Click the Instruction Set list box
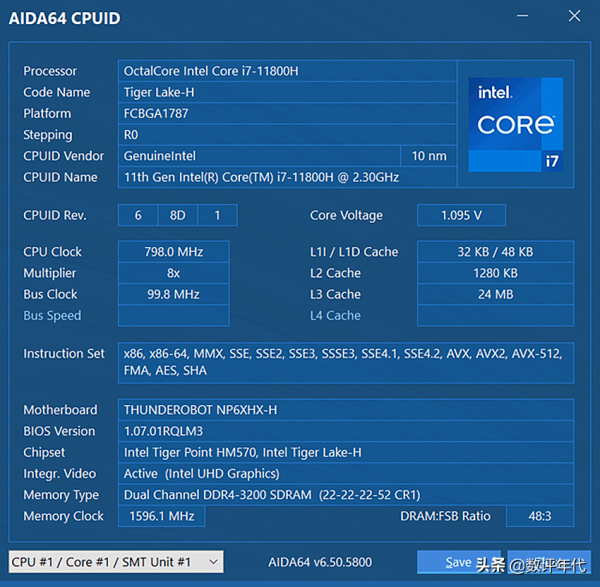The height and width of the screenshot is (587, 600). [x=346, y=362]
